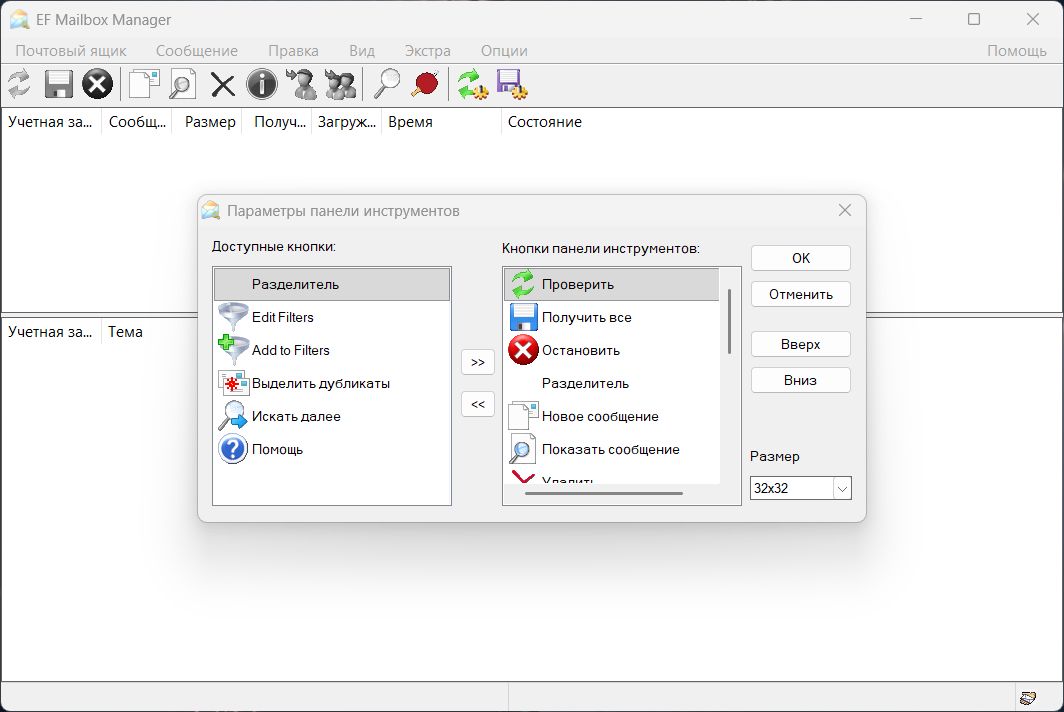Click vertical scrollbar of toolbar buttons list

click(729, 320)
